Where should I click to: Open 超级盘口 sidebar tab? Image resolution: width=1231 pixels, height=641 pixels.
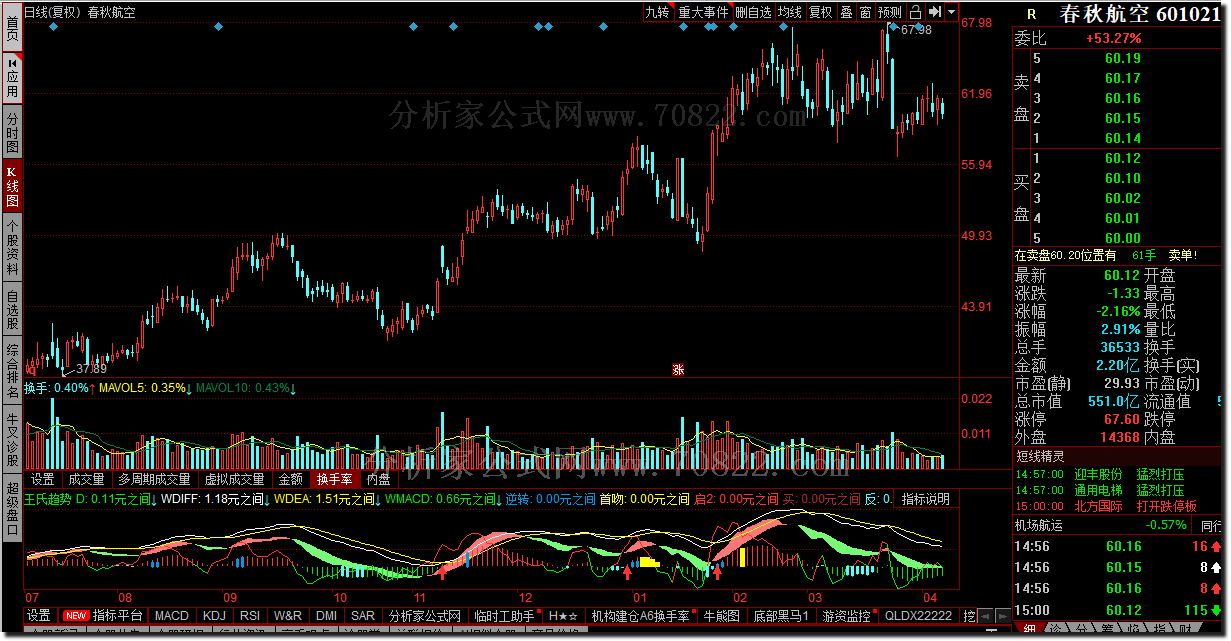pyautogui.click(x=12, y=508)
